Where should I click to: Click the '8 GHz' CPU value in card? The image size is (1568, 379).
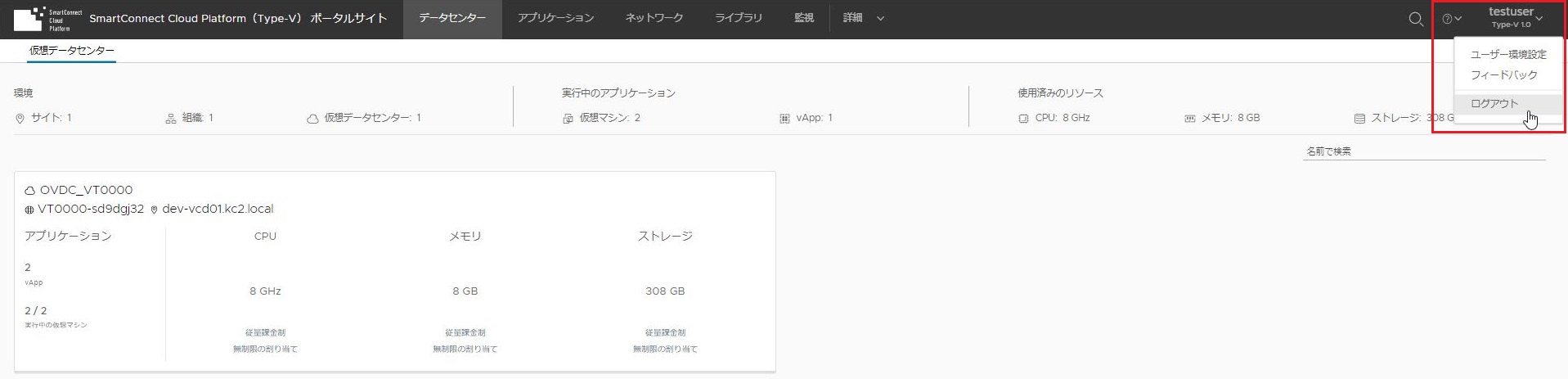pyautogui.click(x=265, y=291)
